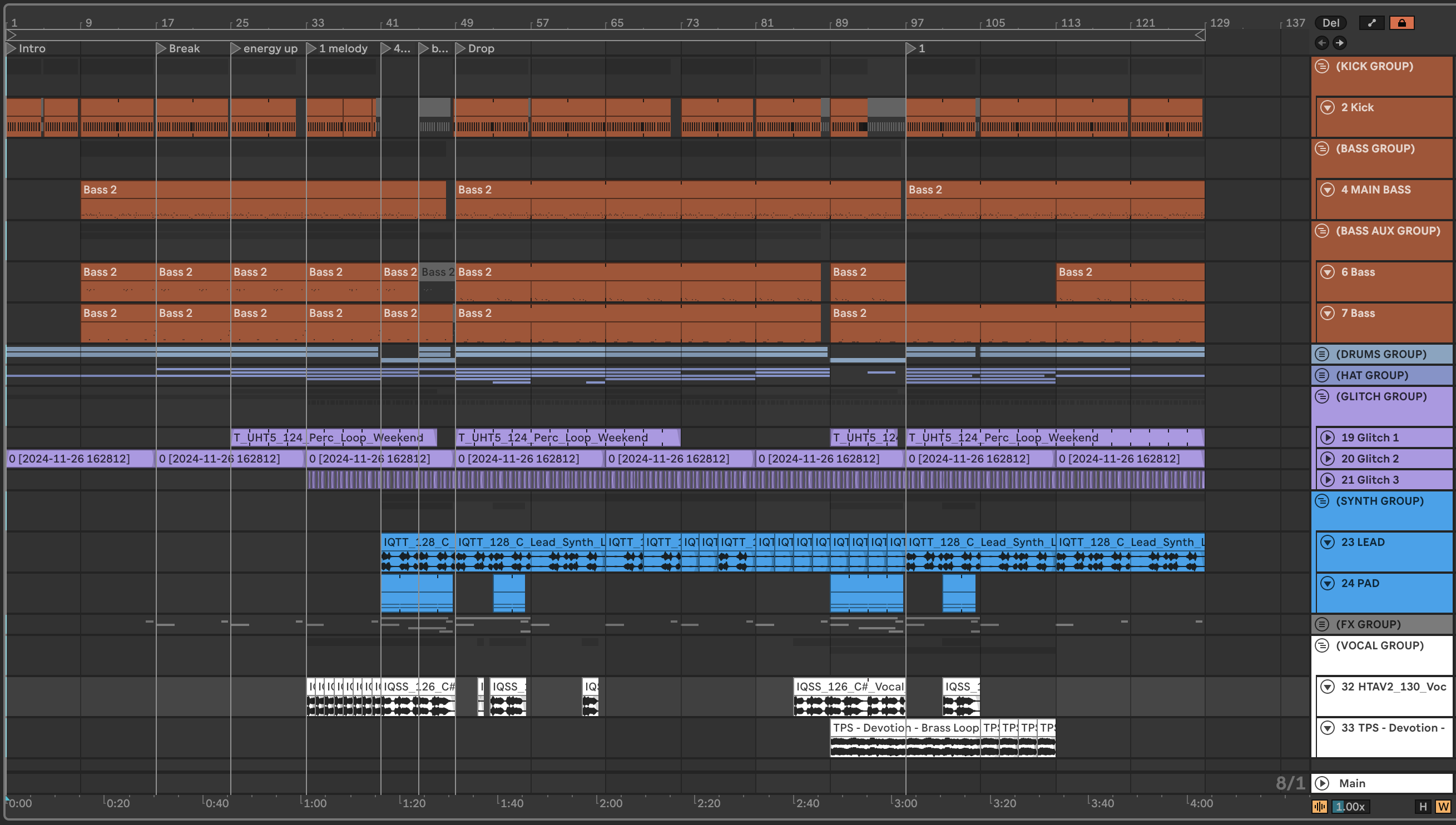1456x825 pixels.
Task: Fold the DRUMS GROUP track icon
Action: 1321,354
